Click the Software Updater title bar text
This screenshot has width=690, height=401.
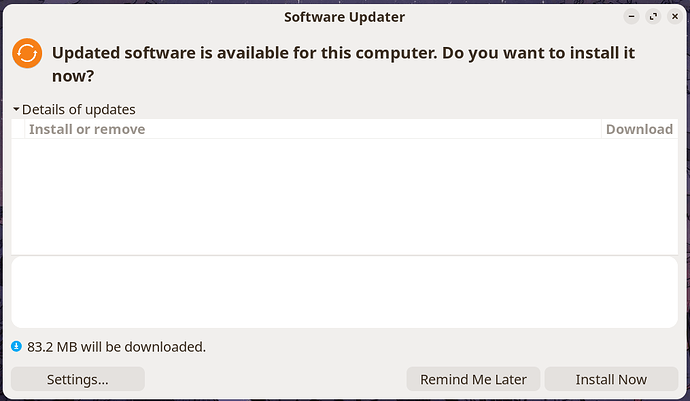click(344, 17)
